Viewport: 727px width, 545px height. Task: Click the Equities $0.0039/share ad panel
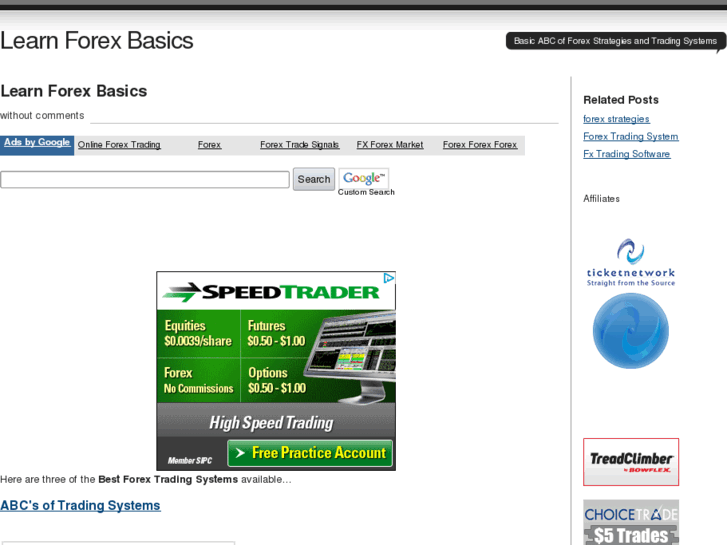pyautogui.click(x=198, y=333)
